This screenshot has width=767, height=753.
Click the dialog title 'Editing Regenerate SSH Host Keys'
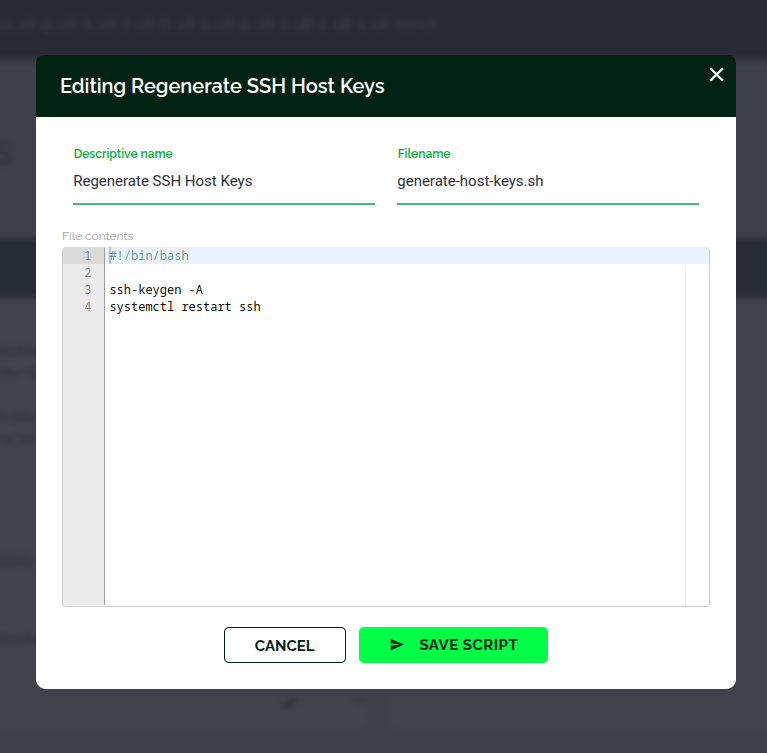pyautogui.click(x=222, y=86)
